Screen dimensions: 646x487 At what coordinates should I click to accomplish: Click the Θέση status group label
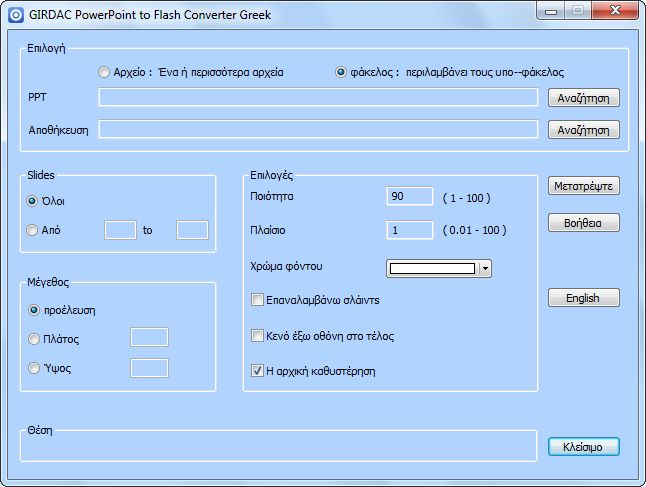[x=40, y=430]
